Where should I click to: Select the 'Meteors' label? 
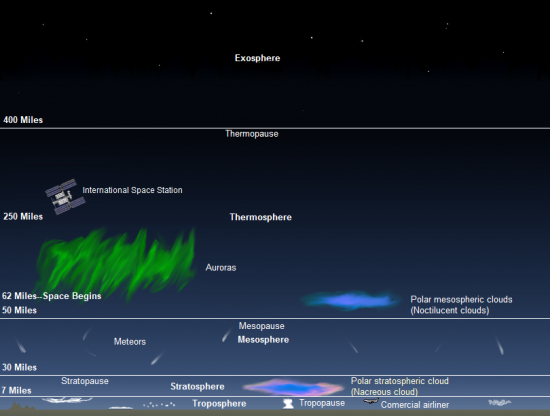[x=130, y=342]
